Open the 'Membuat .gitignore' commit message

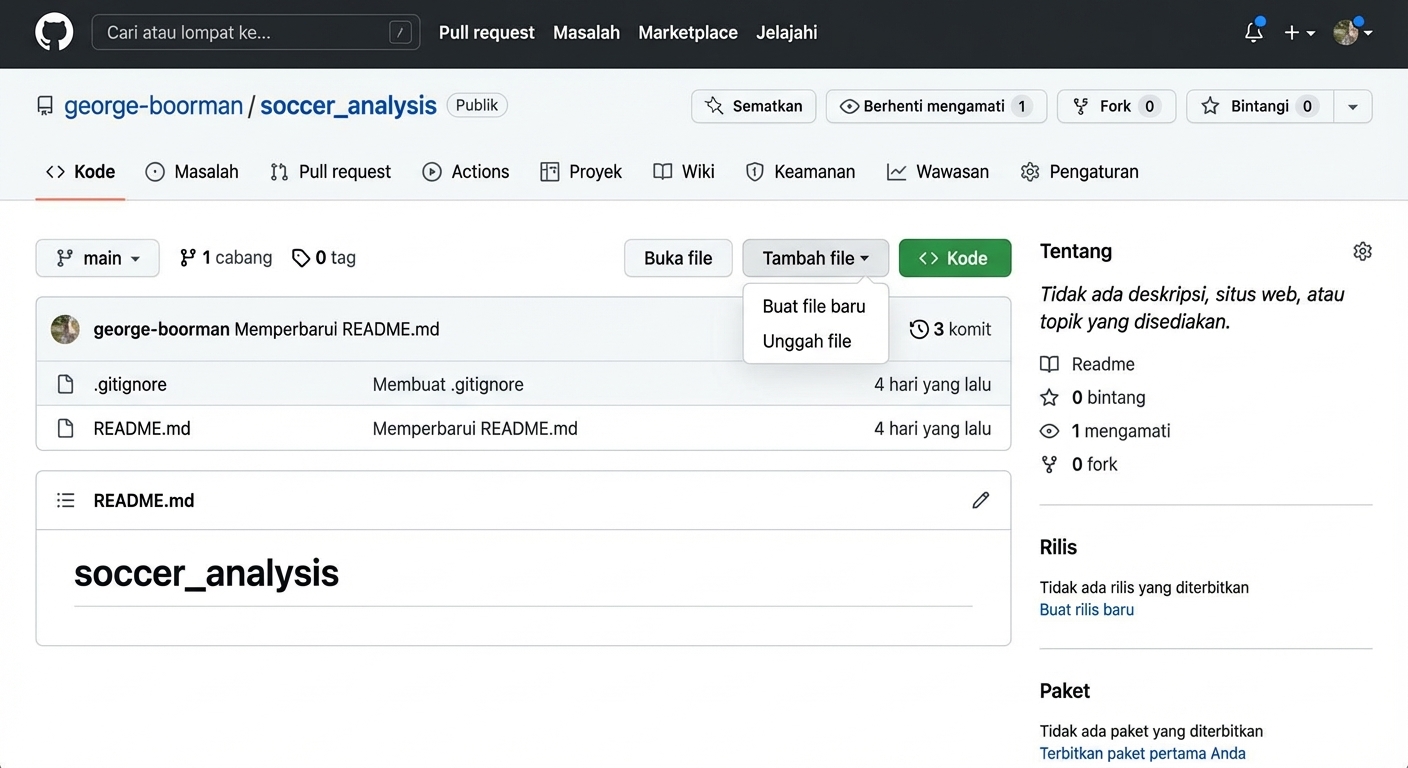[448, 384]
